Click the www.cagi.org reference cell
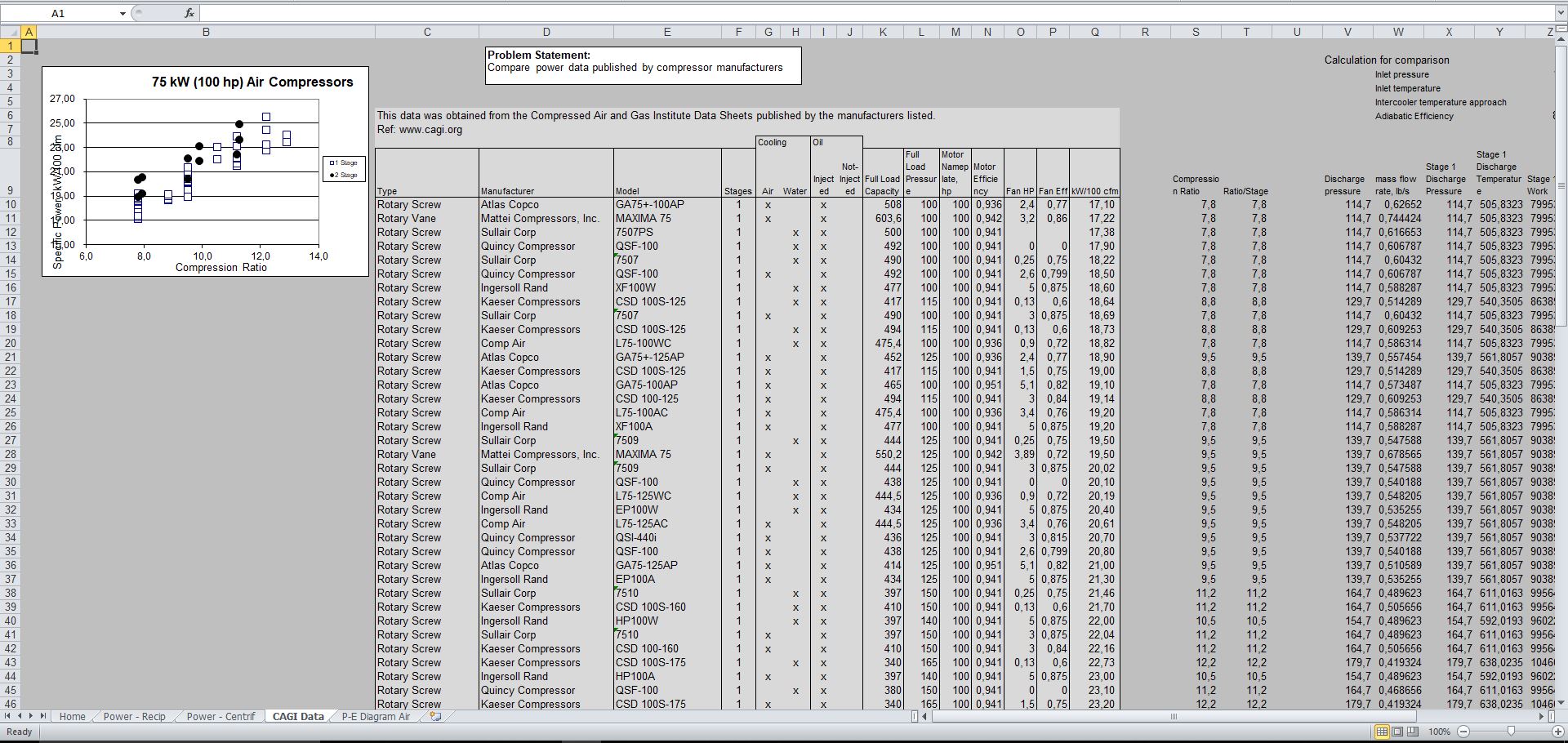 point(419,129)
